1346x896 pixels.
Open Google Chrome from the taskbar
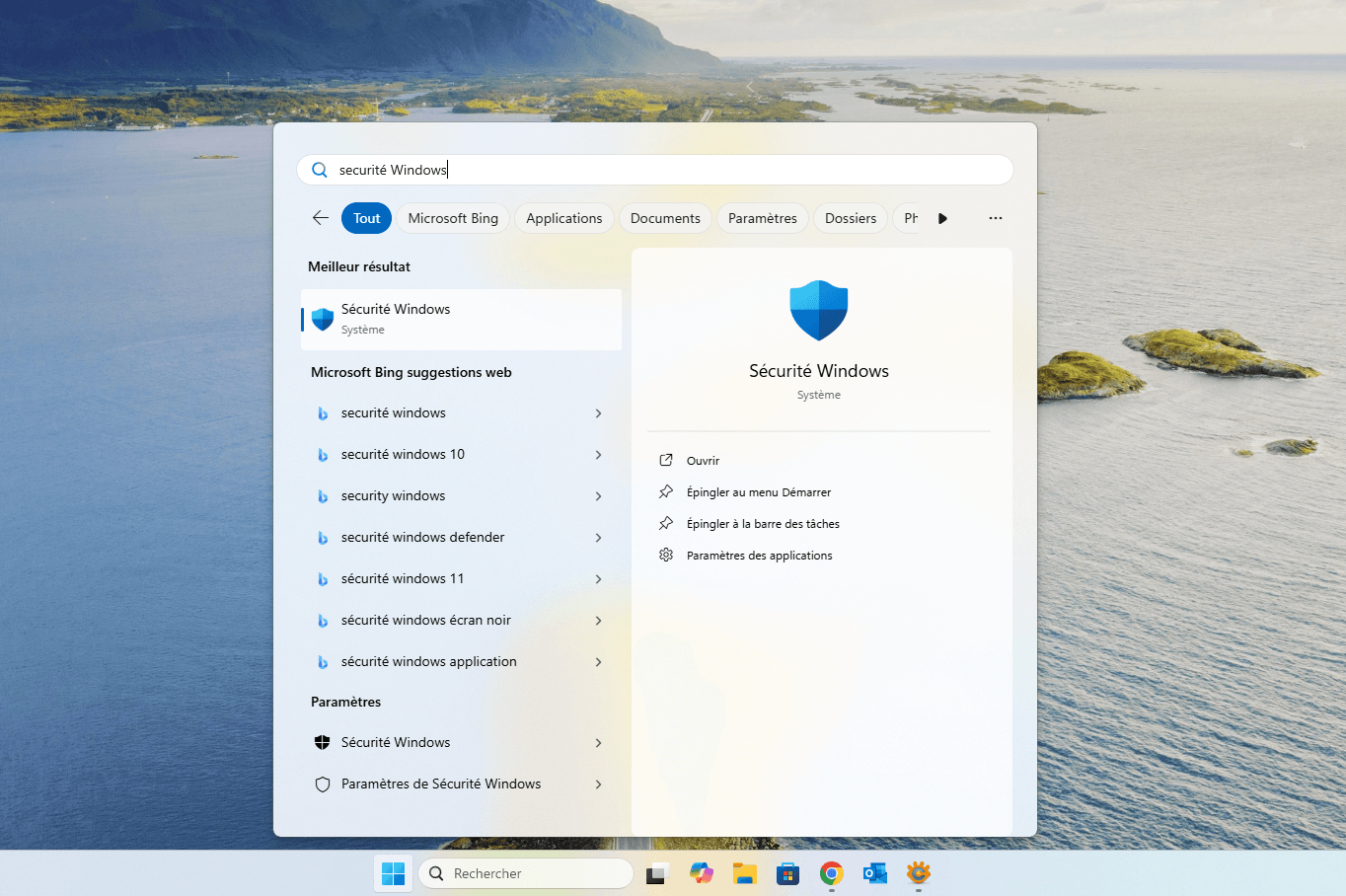tap(831, 873)
